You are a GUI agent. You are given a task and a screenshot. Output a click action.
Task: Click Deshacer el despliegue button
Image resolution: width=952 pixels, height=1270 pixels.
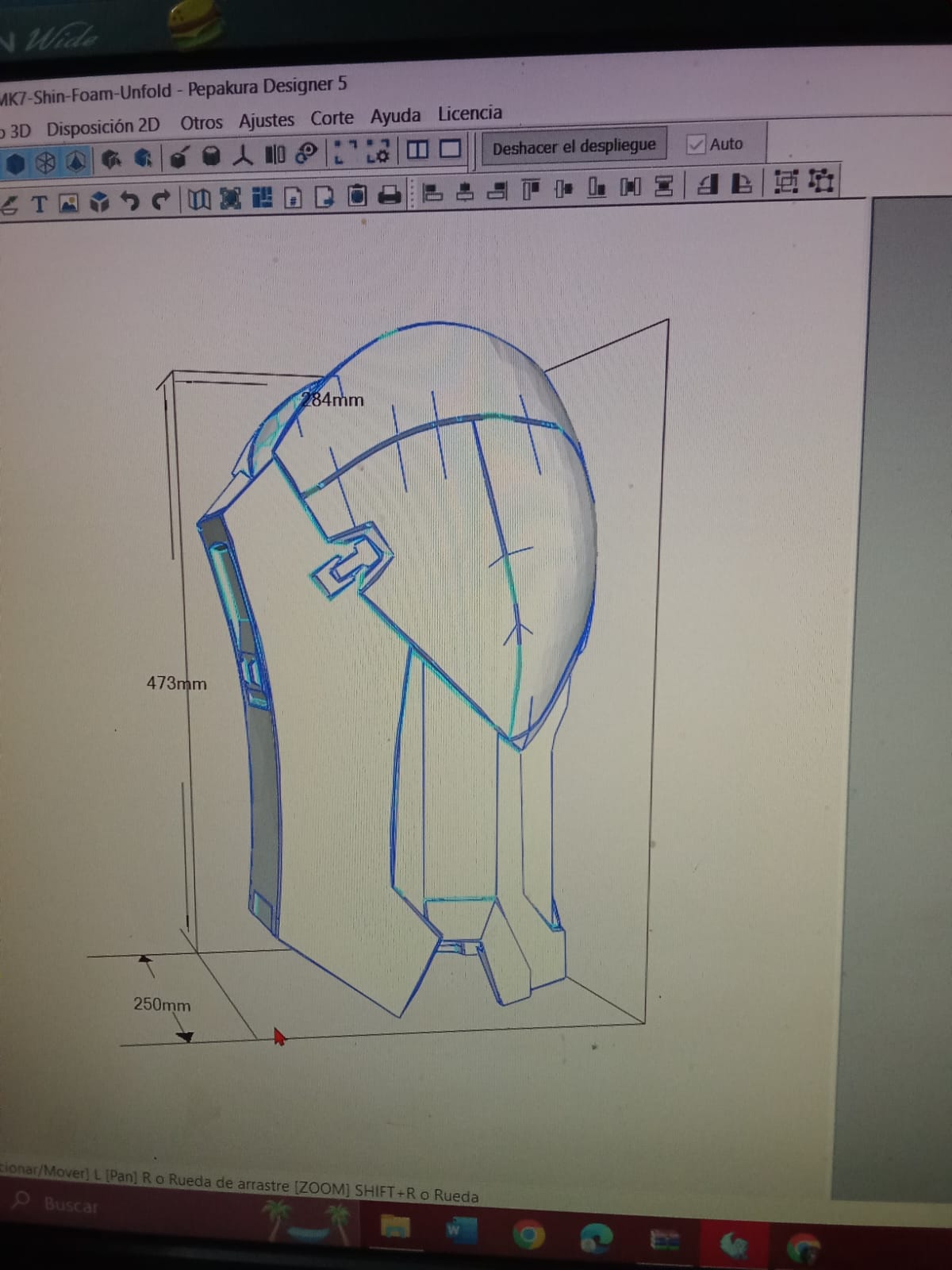[574, 147]
